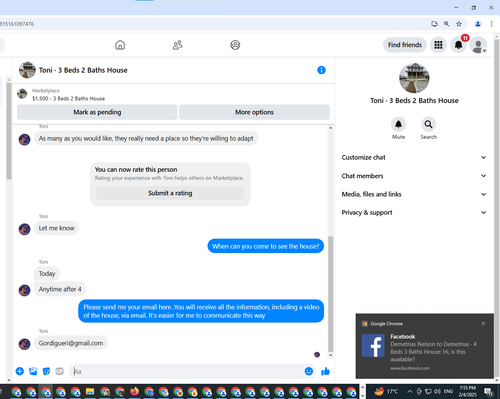Click Mark as pending button
500x399 pixels.
click(x=97, y=112)
